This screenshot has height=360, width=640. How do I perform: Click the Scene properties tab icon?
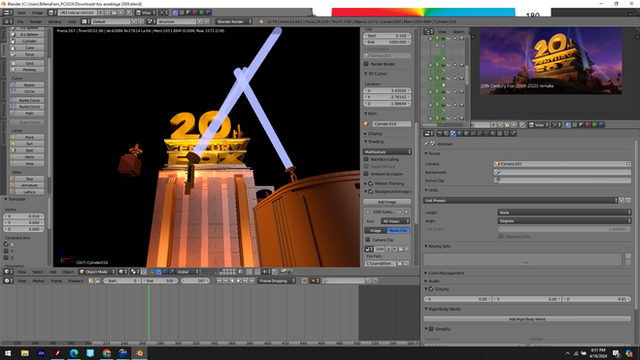[453, 133]
